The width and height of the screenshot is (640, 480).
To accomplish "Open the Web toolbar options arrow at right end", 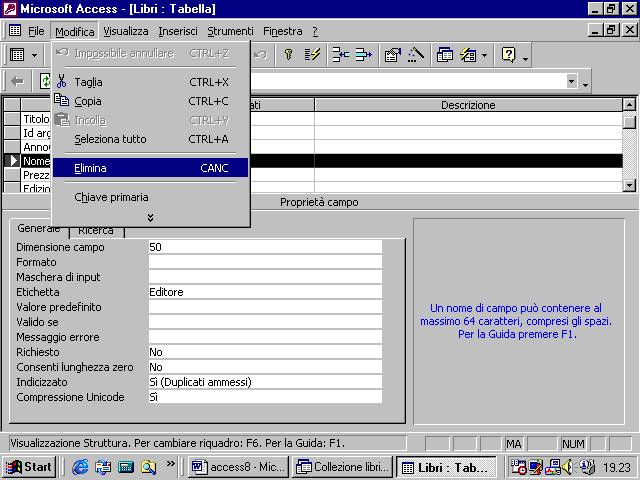I will 585,84.
